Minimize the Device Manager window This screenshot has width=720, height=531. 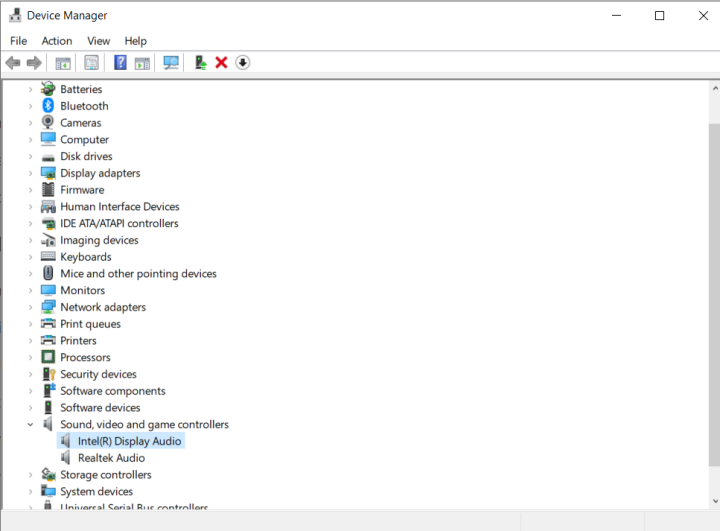click(x=616, y=16)
